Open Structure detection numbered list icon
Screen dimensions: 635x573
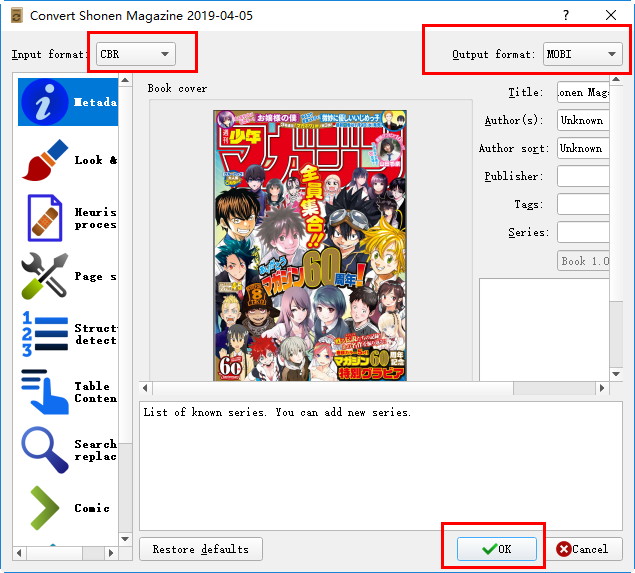coord(45,334)
